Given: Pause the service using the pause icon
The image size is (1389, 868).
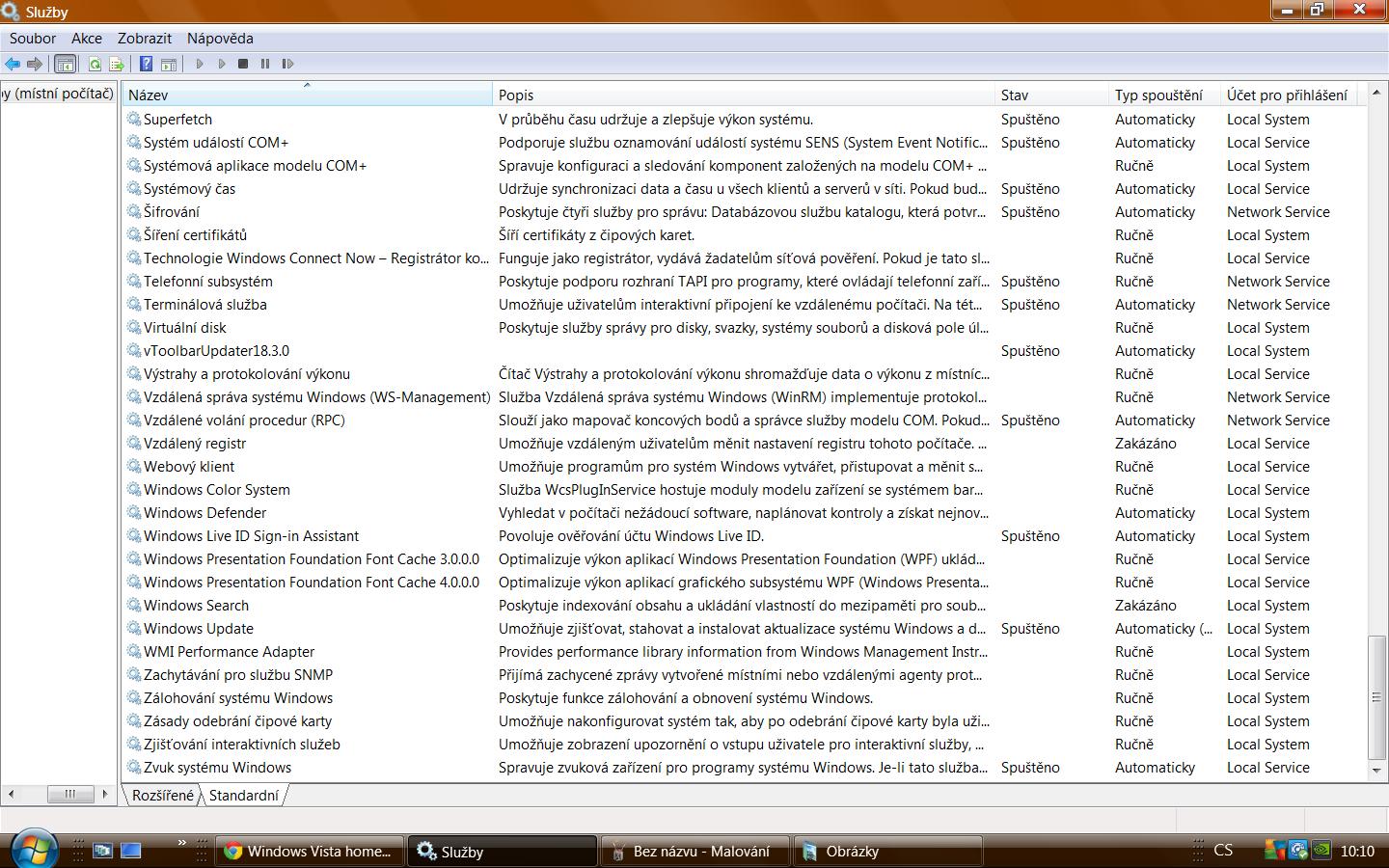Looking at the screenshot, I should (x=265, y=64).
